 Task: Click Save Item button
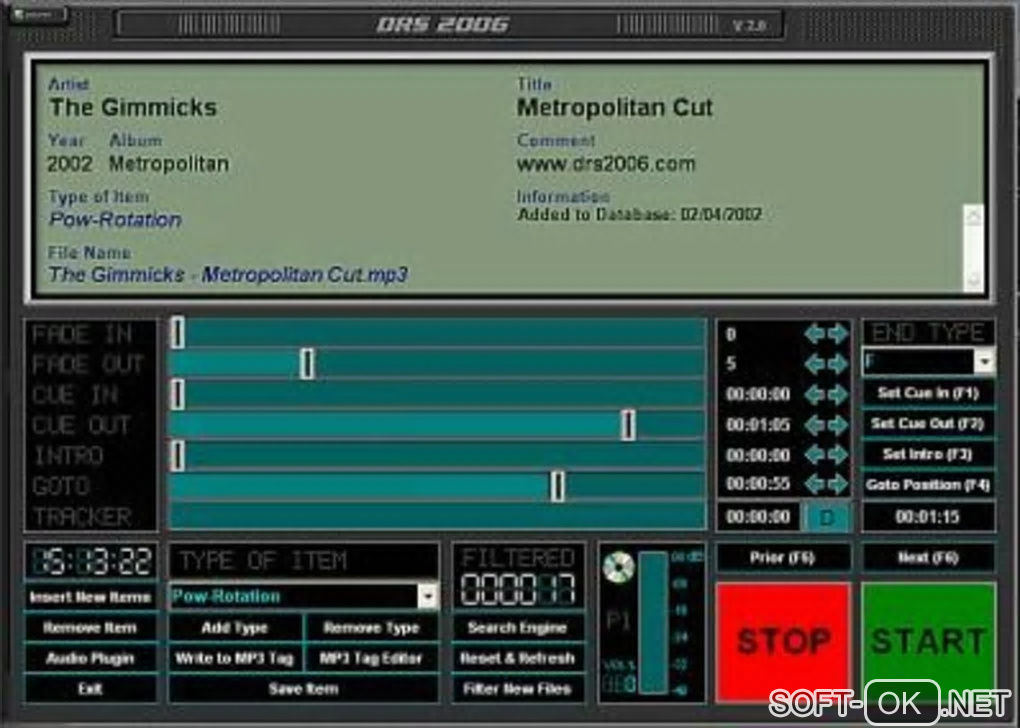point(304,689)
